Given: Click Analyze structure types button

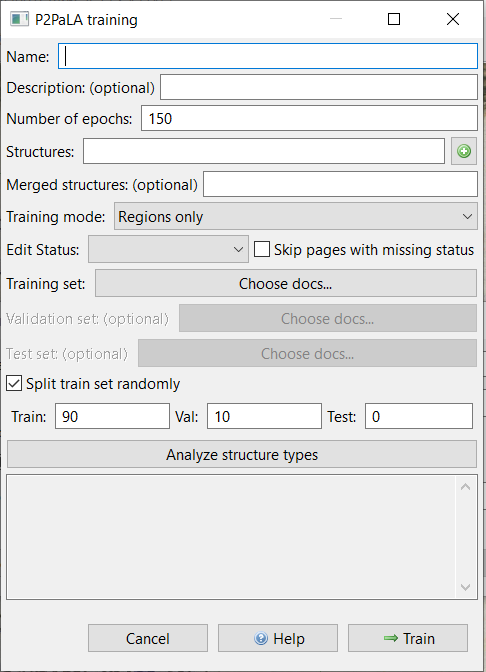Looking at the screenshot, I should pos(242,454).
